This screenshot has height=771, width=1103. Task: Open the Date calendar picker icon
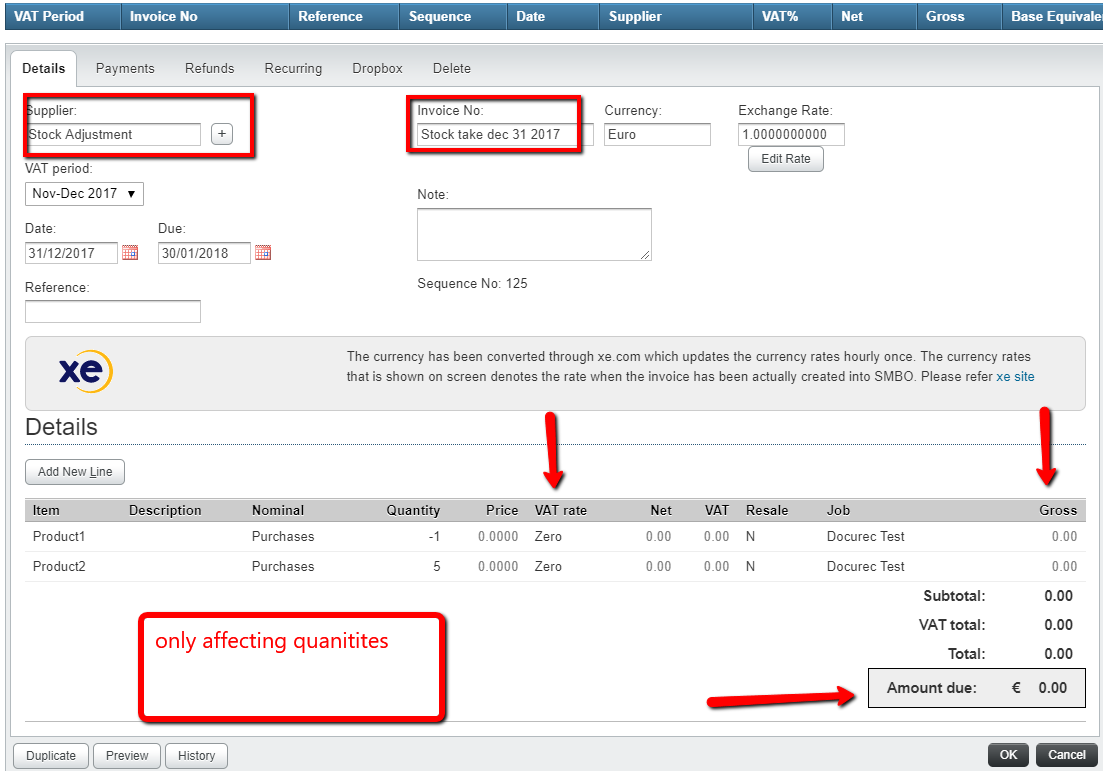coord(130,253)
